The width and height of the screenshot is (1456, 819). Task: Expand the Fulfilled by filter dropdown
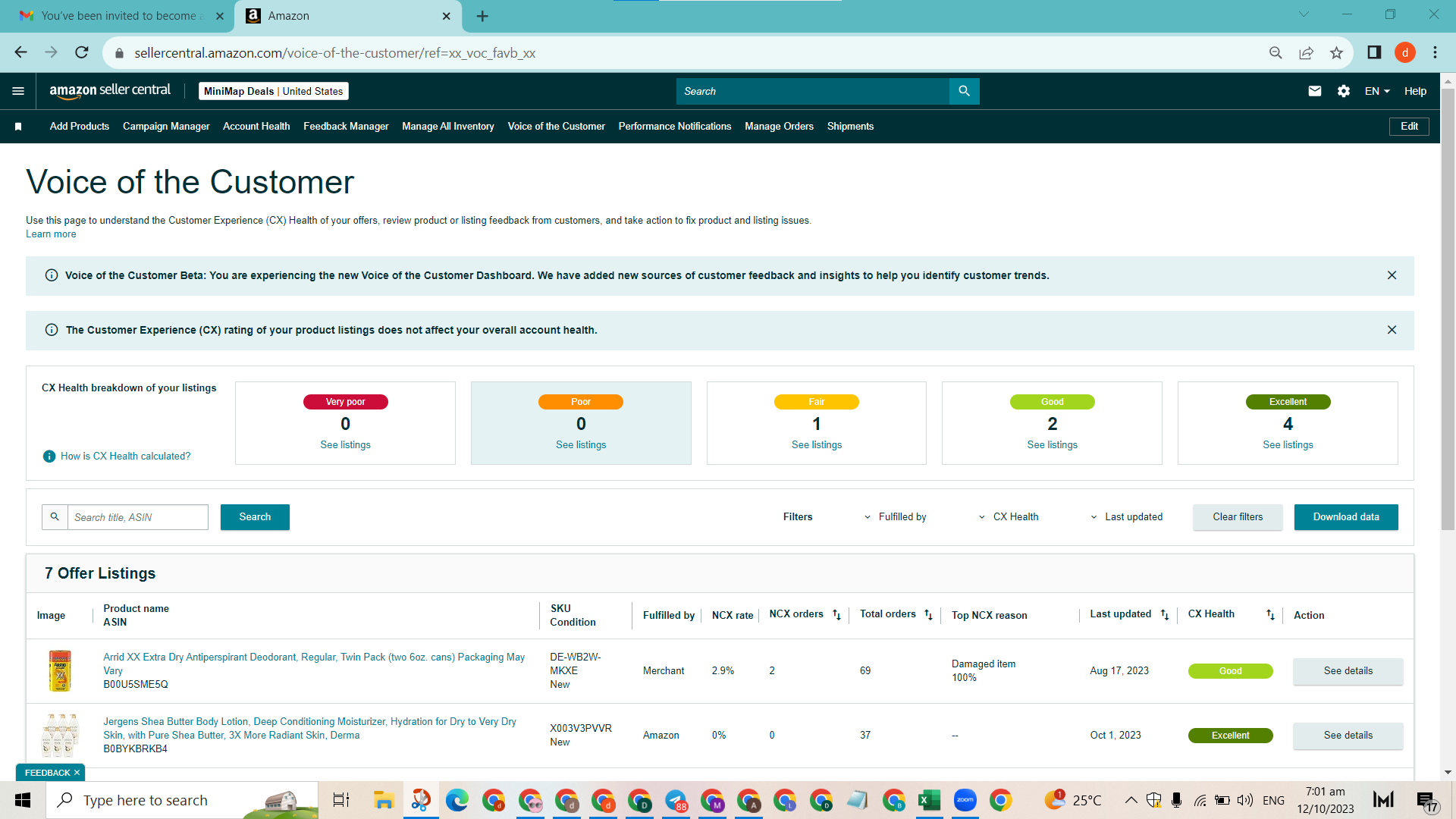[896, 517]
